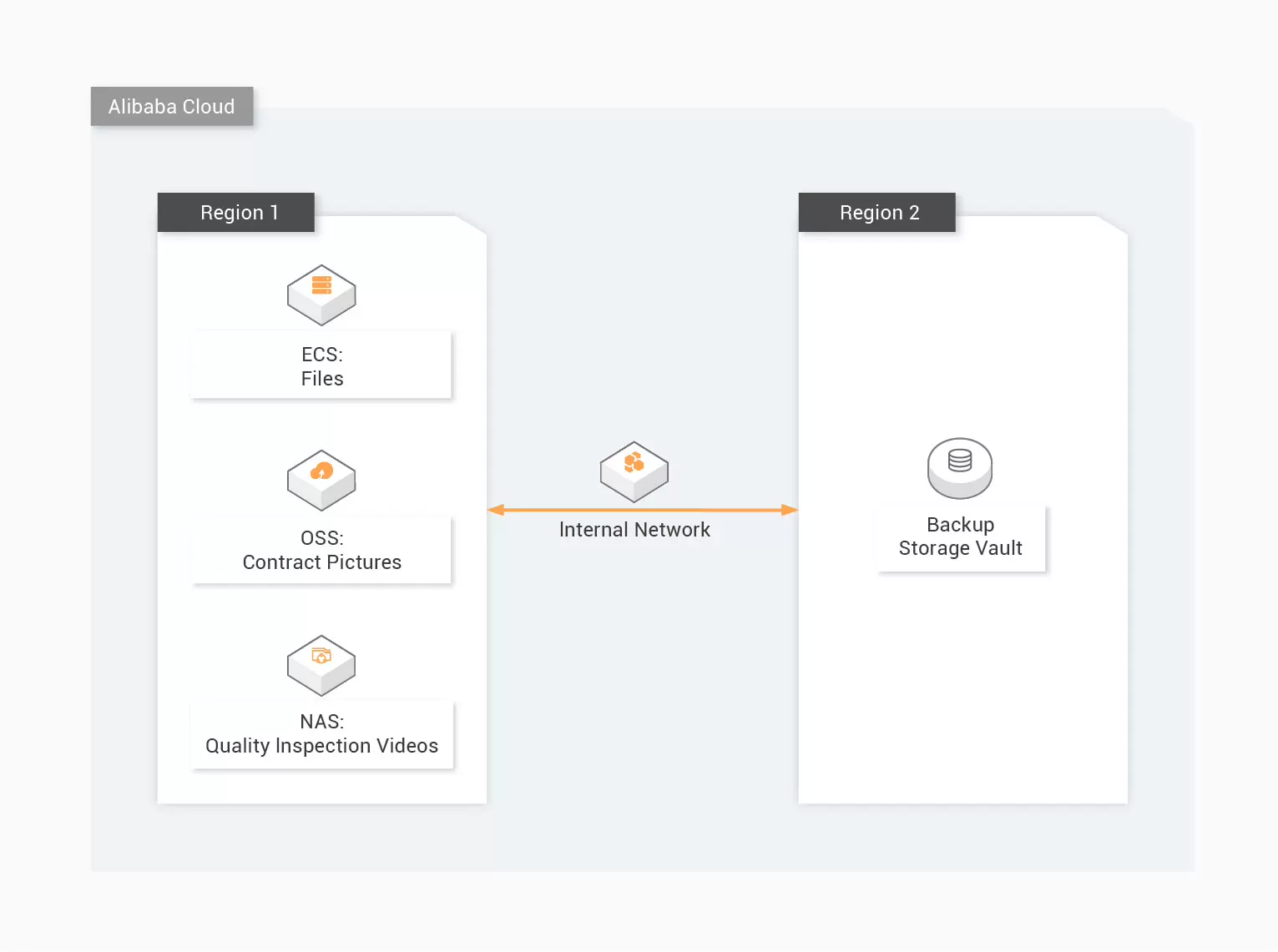
Task: Click the ECS server icon
Action: 321,294
